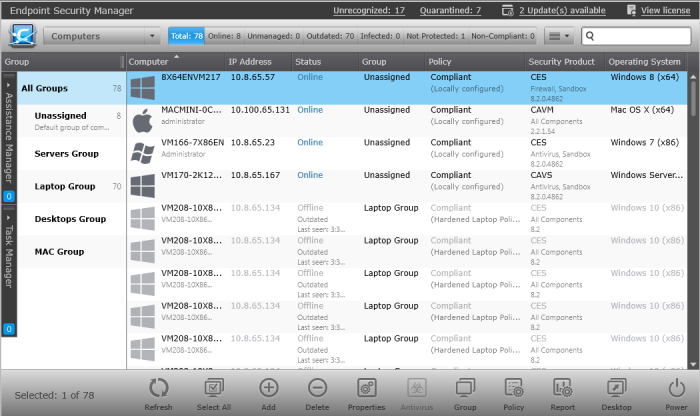Open the Quarantined: 7 link
Viewport: 700px width, 416px height.
[450, 10]
